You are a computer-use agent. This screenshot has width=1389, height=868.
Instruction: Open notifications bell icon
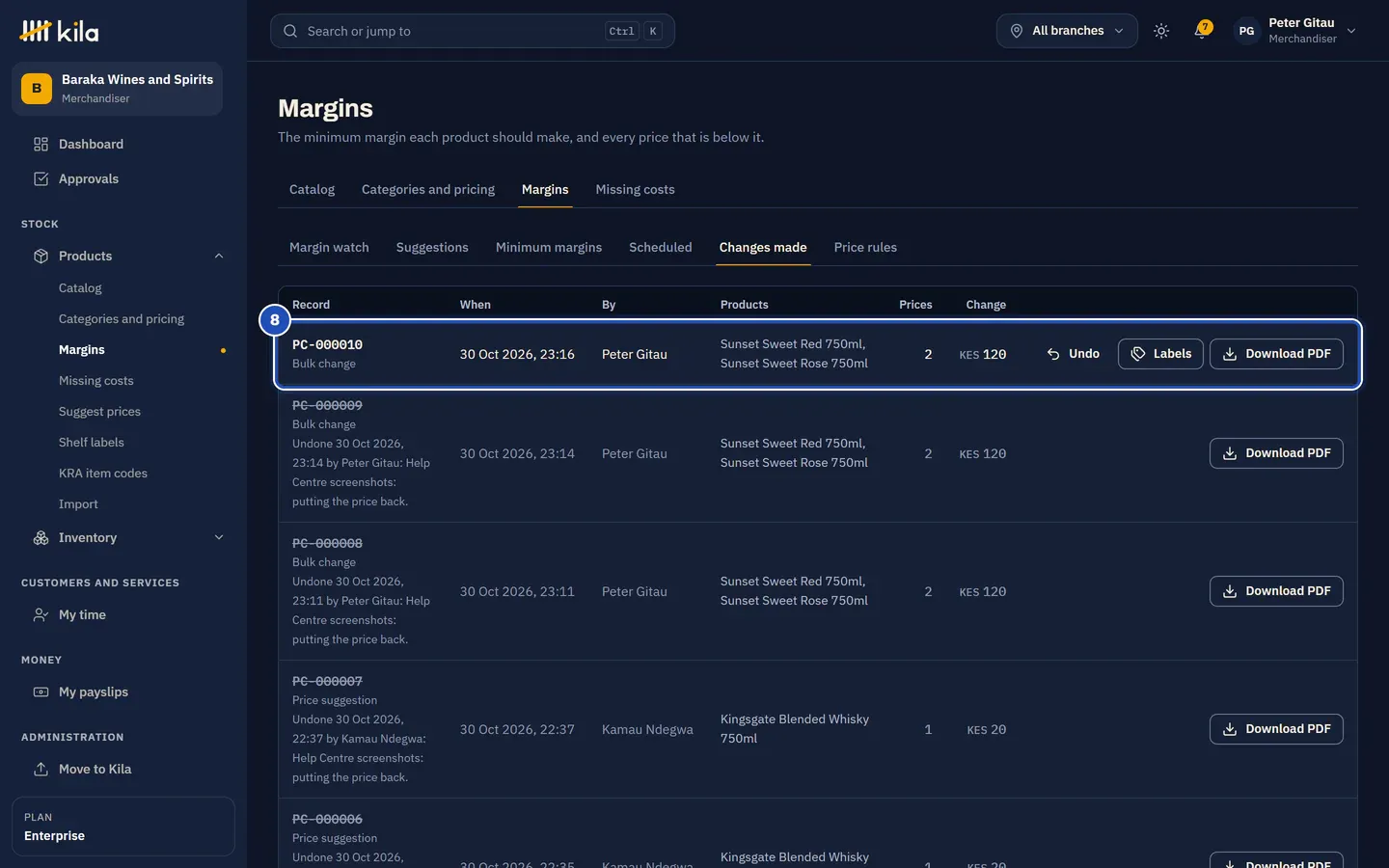click(1202, 30)
